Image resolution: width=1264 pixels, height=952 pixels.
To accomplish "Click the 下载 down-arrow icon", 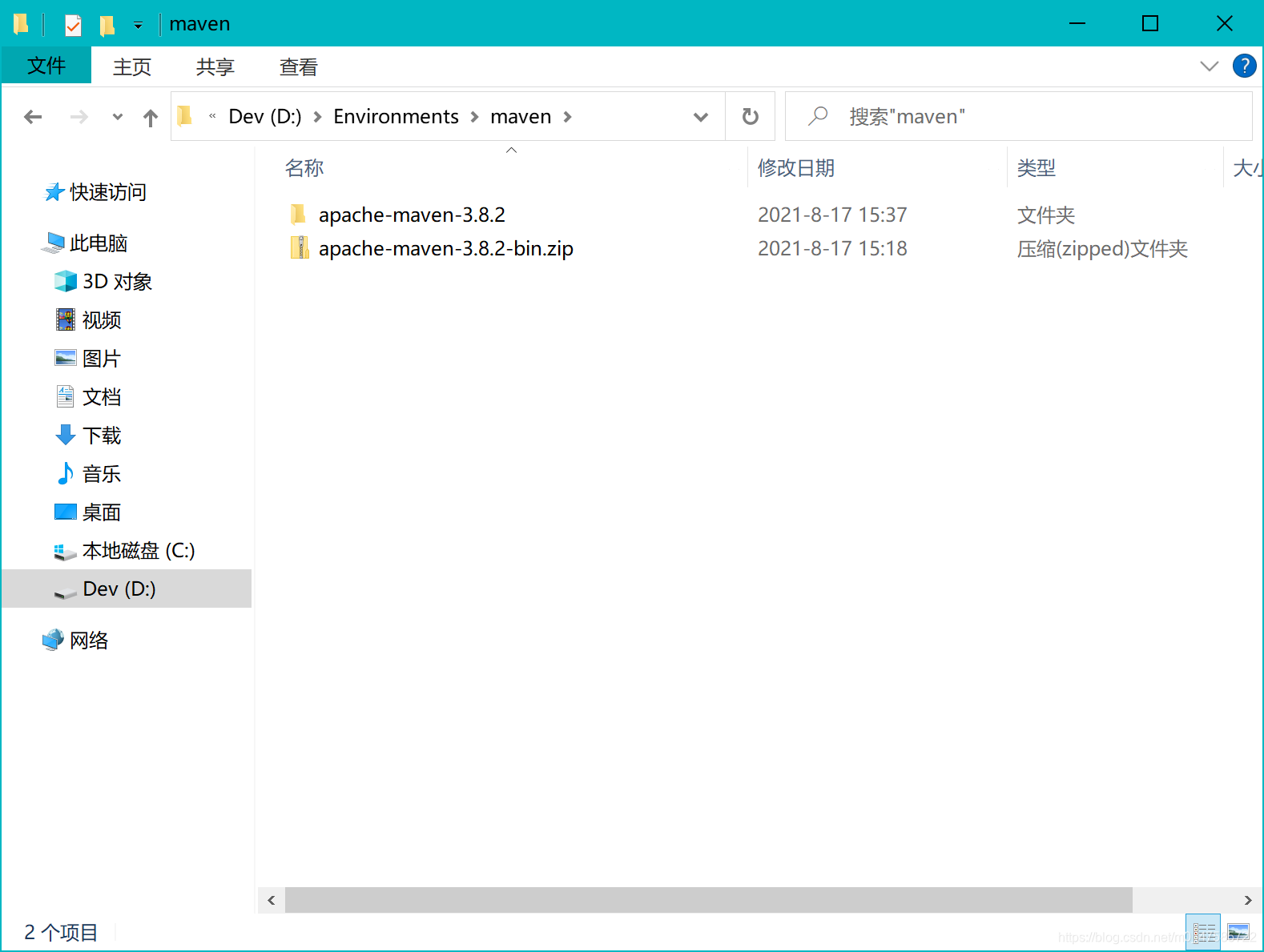I will (65, 435).
